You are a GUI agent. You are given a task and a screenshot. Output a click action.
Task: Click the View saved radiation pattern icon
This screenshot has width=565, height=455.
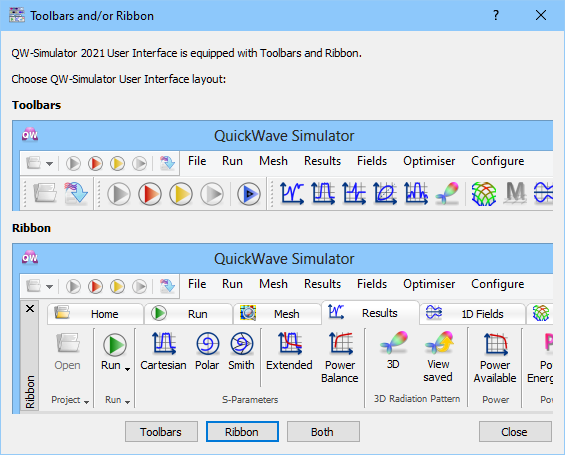coord(439,342)
